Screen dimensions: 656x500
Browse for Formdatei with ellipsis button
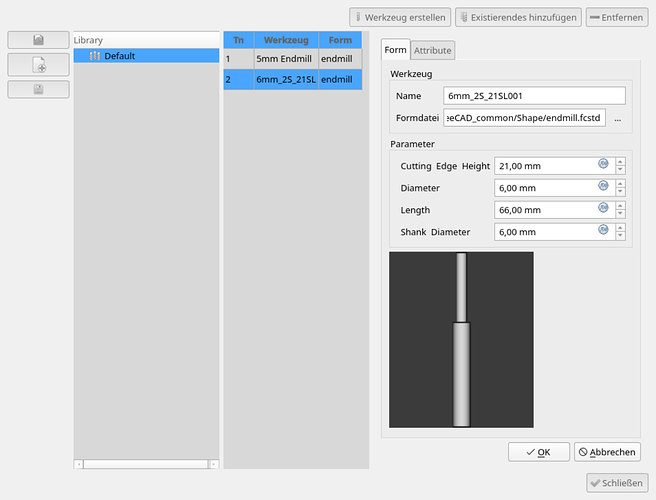pyautogui.click(x=618, y=118)
